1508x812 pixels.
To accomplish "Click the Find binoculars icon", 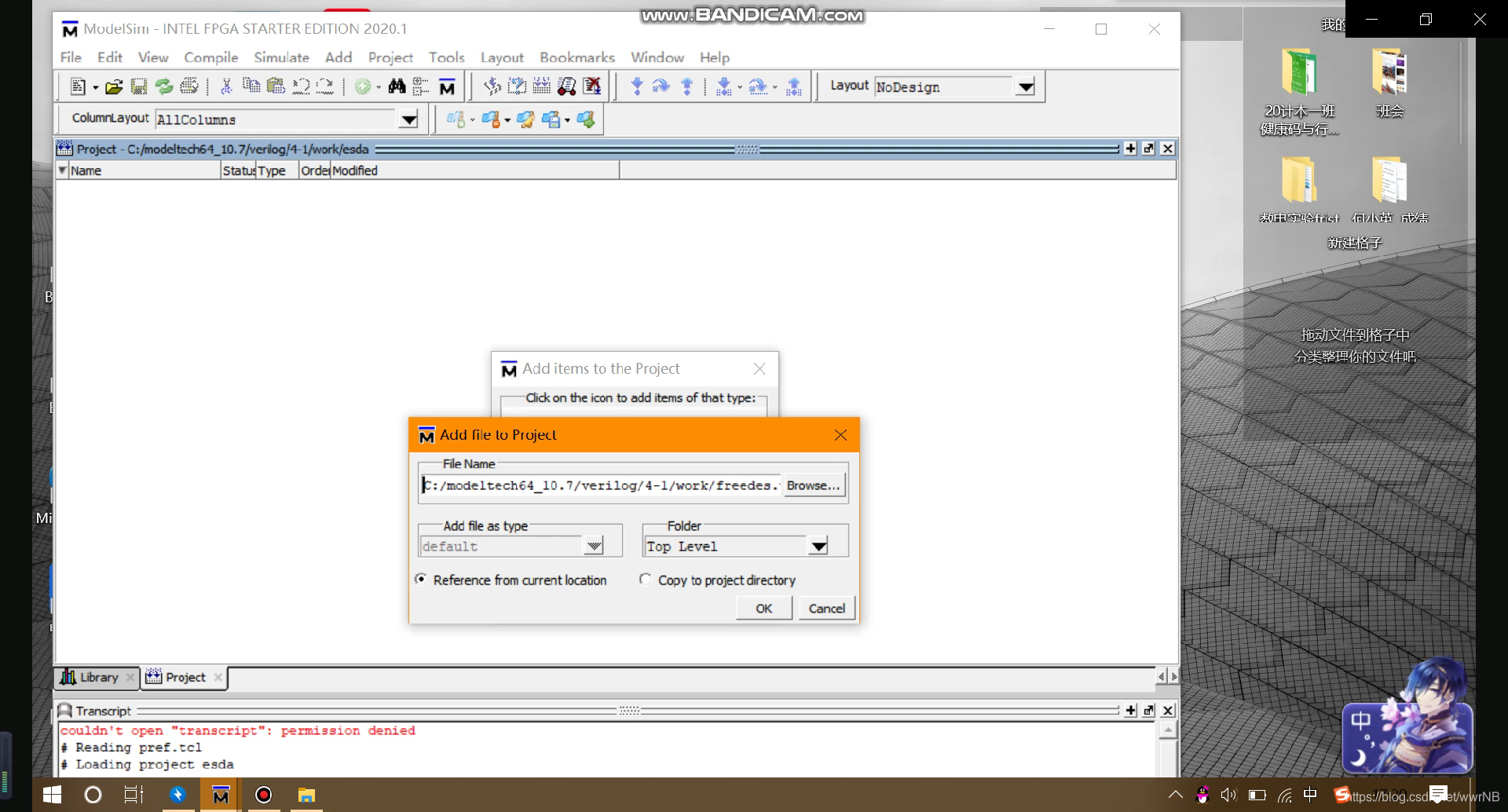I will (x=397, y=86).
